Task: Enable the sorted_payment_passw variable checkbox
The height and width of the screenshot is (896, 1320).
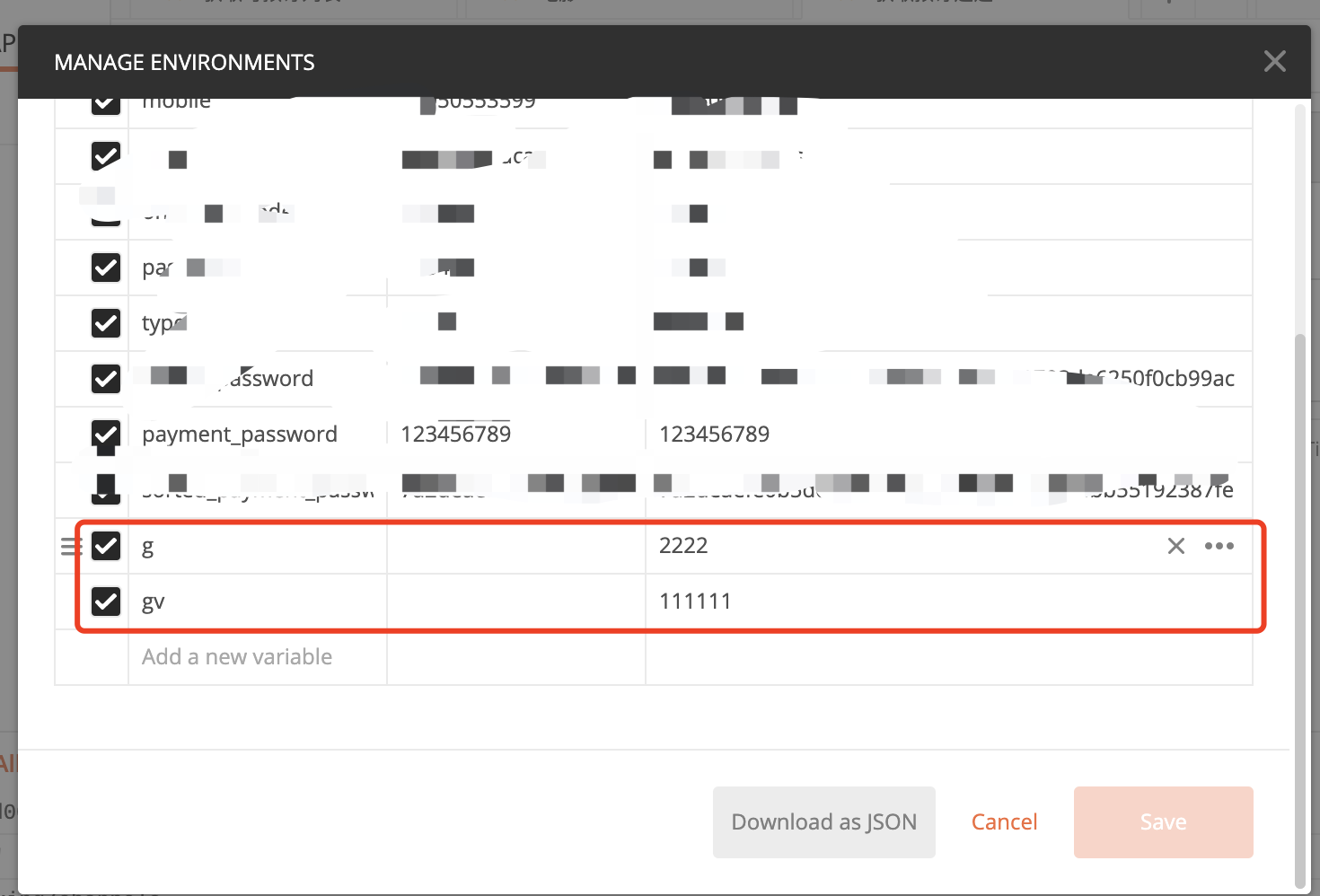Action: coord(105,488)
